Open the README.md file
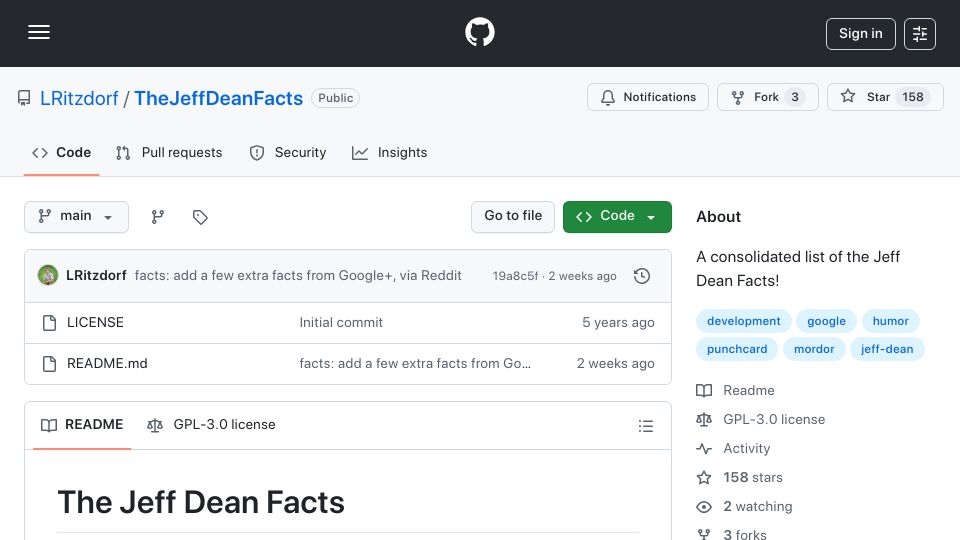The image size is (960, 540). point(107,364)
